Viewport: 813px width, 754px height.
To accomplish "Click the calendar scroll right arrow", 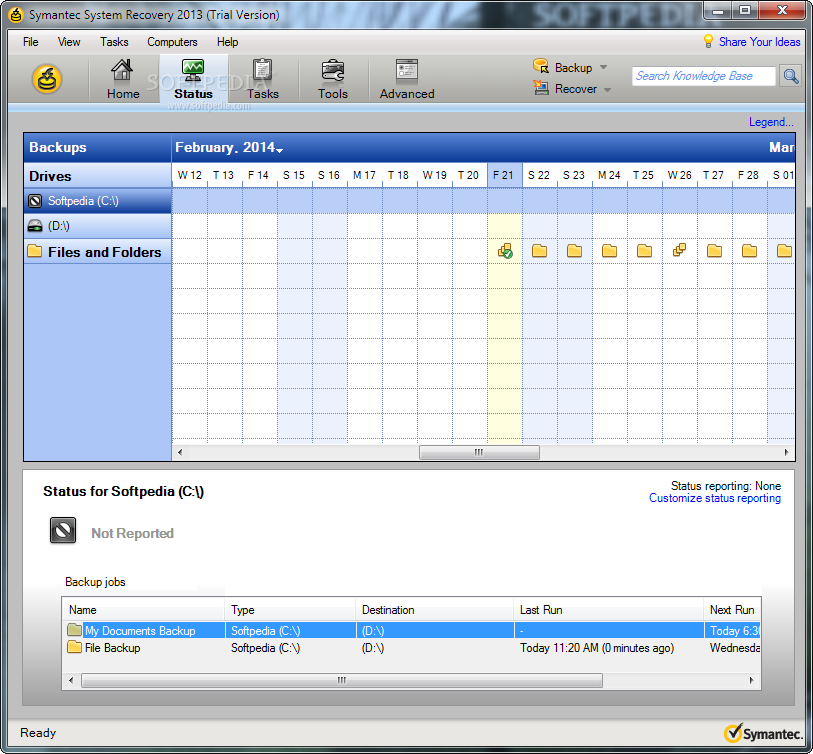I will point(787,452).
